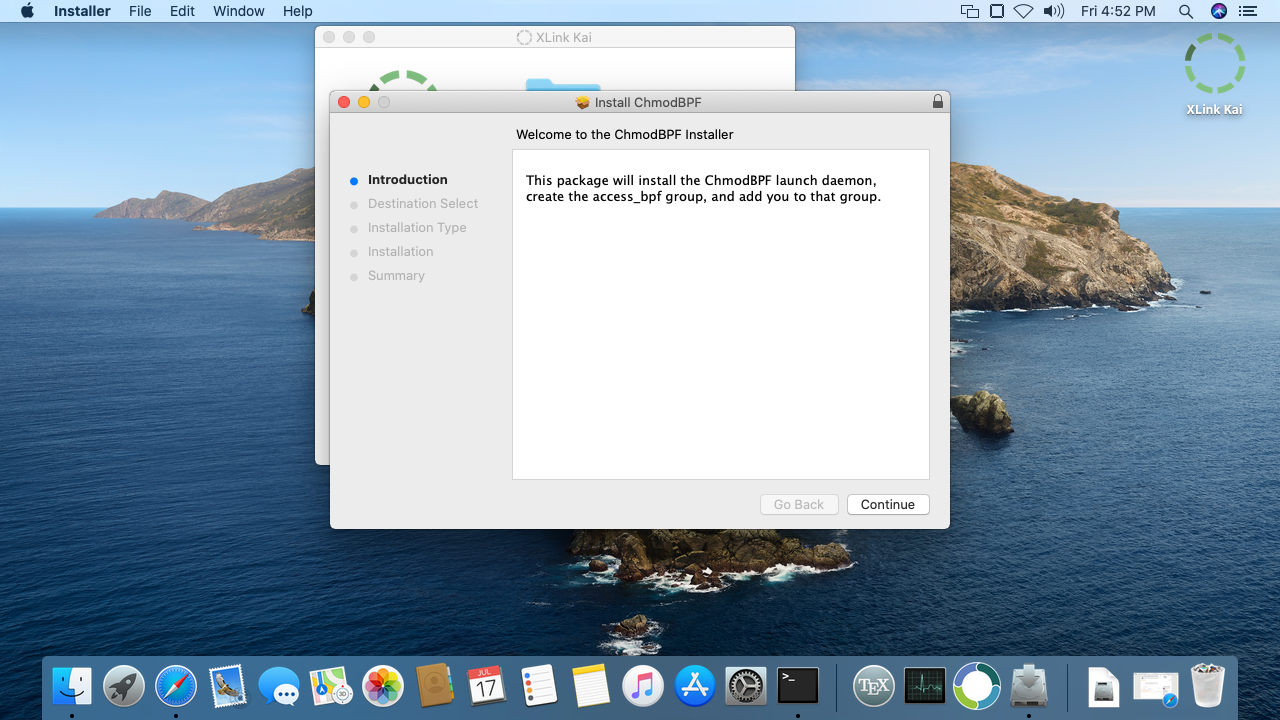Screen dimensions: 1280x720
Task: Click the Continue button in installer
Action: coord(887,505)
